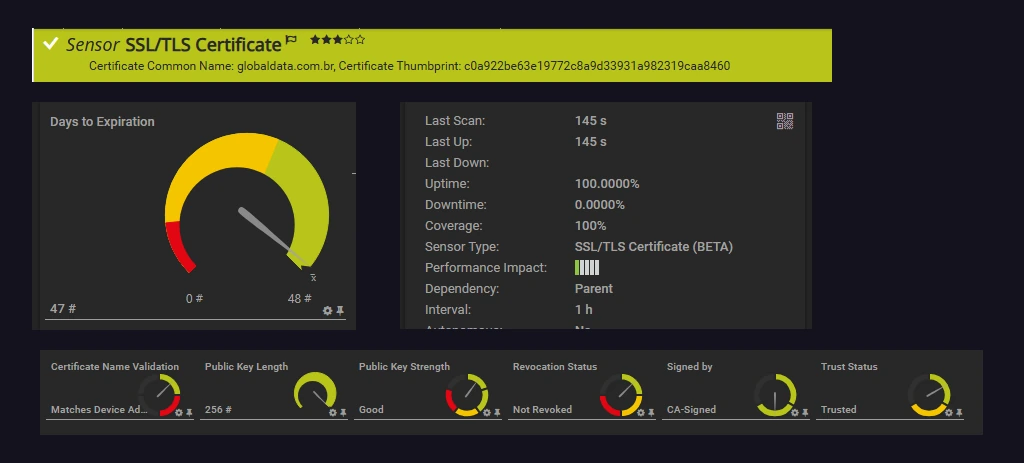The height and width of the screenshot is (463, 1024).
Task: Open Public Key Strength settings gear
Action: pos(487,413)
